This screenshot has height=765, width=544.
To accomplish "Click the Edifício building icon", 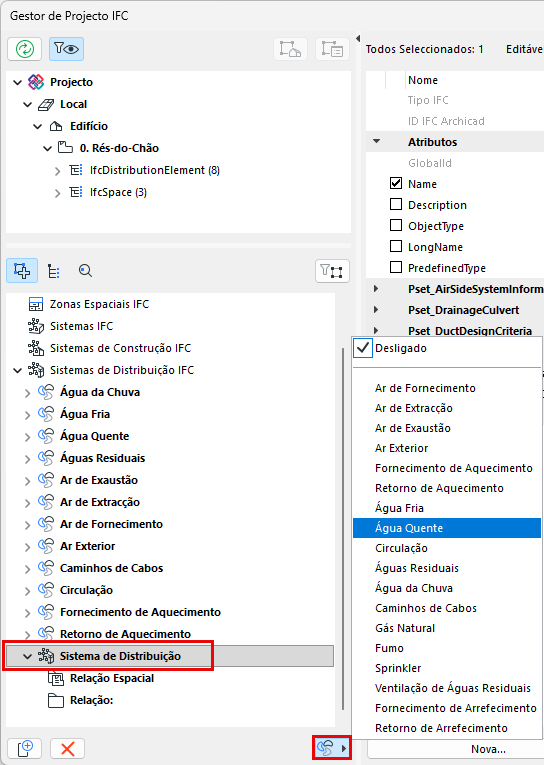I will pos(56,126).
